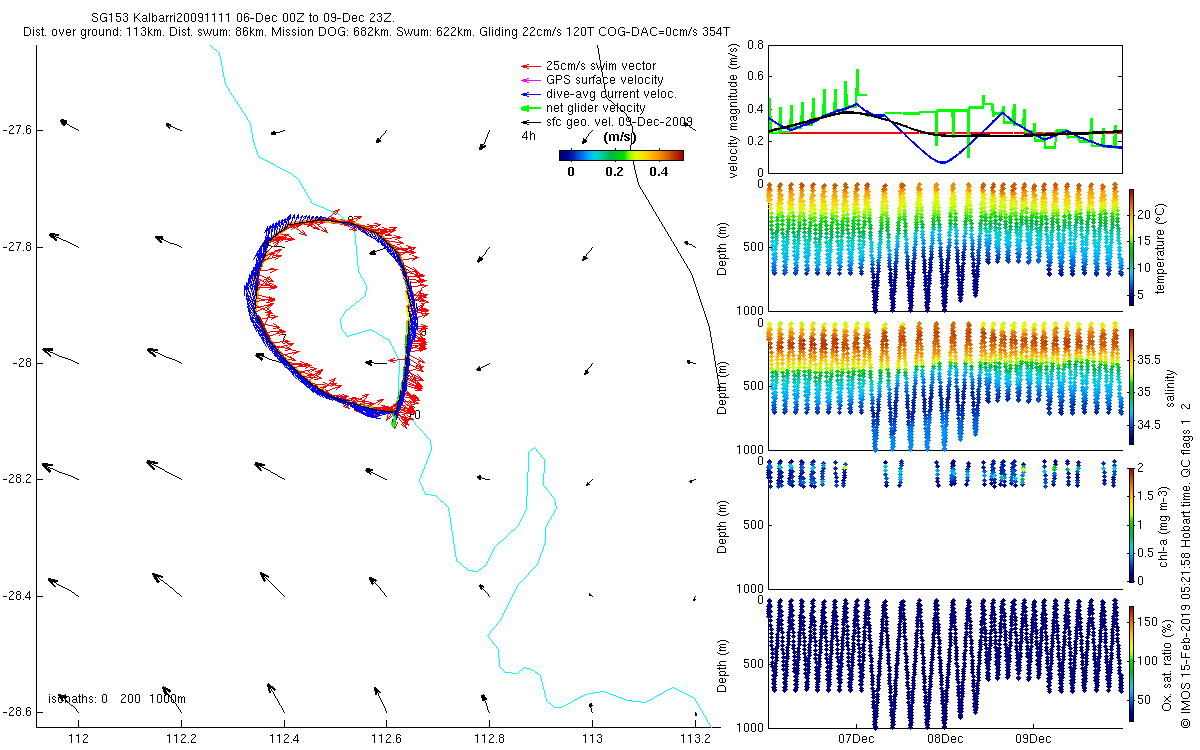This screenshot has width=1200, height=750.
Task: Click the oxygen saturation depth profile panel
Action: click(945, 664)
